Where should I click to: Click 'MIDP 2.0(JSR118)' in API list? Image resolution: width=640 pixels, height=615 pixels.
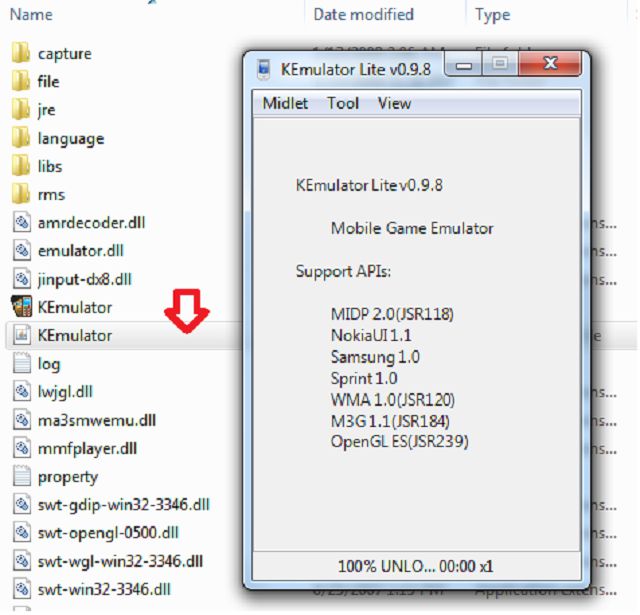[x=392, y=314]
